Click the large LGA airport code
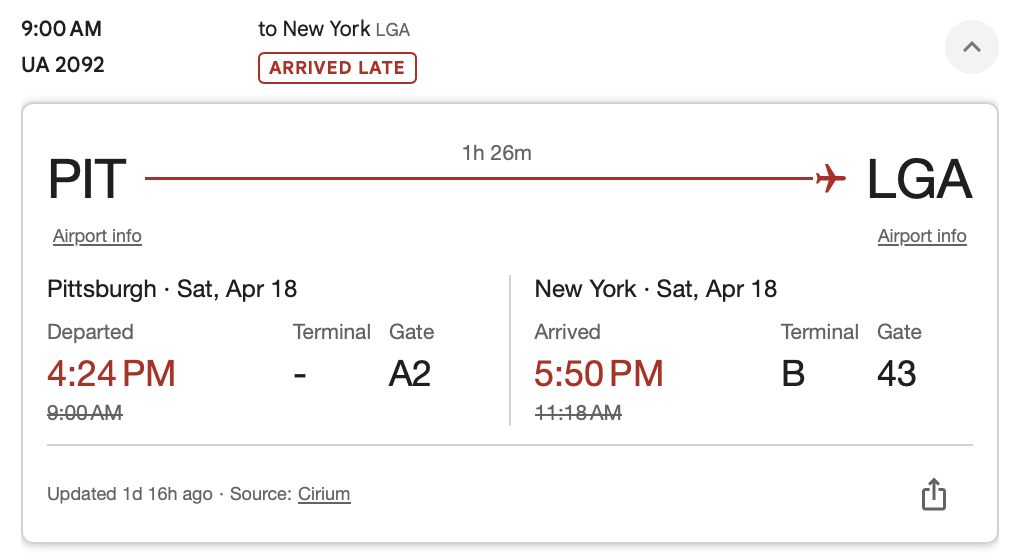The height and width of the screenshot is (560, 1016). (919, 180)
